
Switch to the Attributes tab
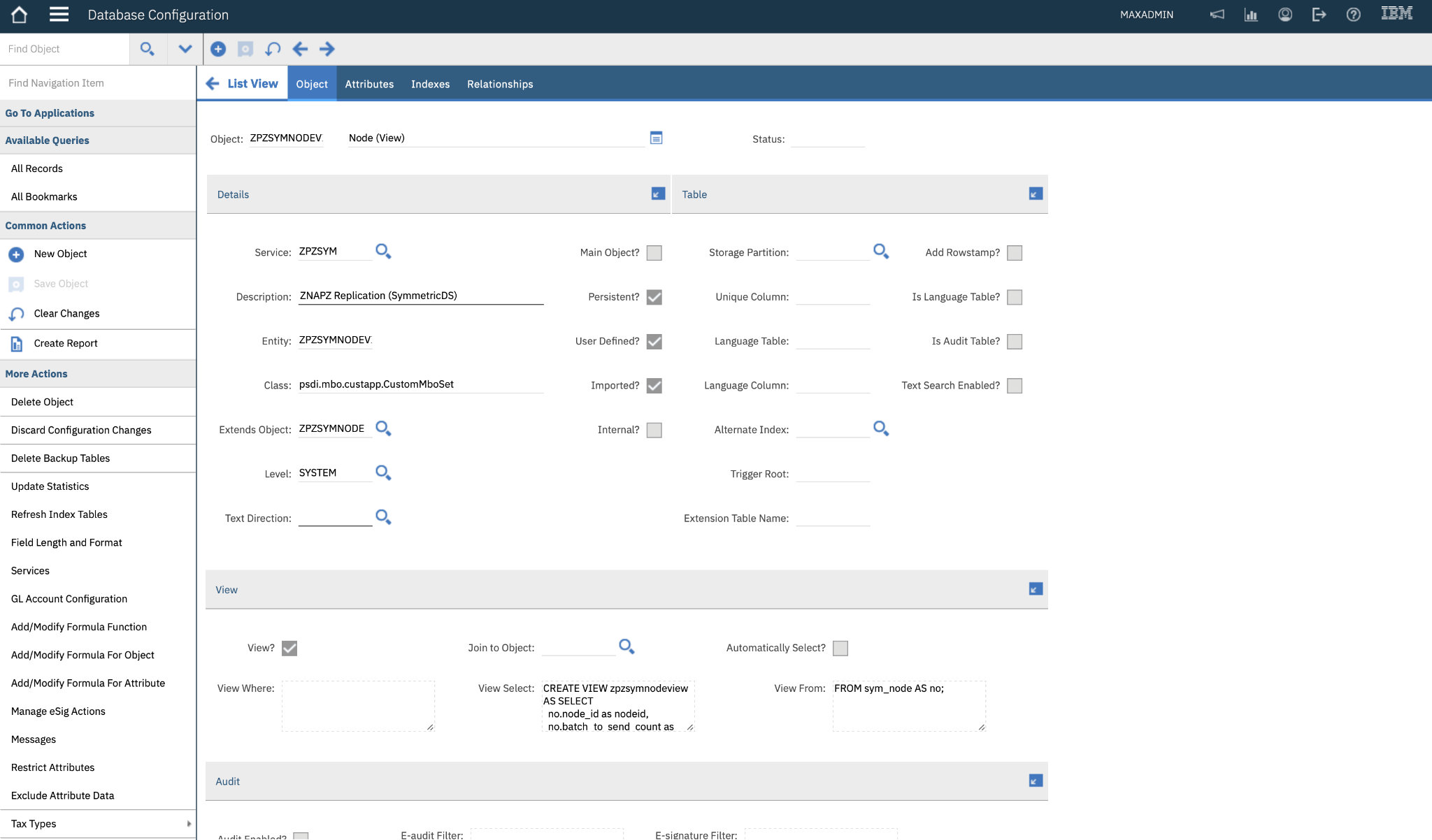[x=369, y=84]
